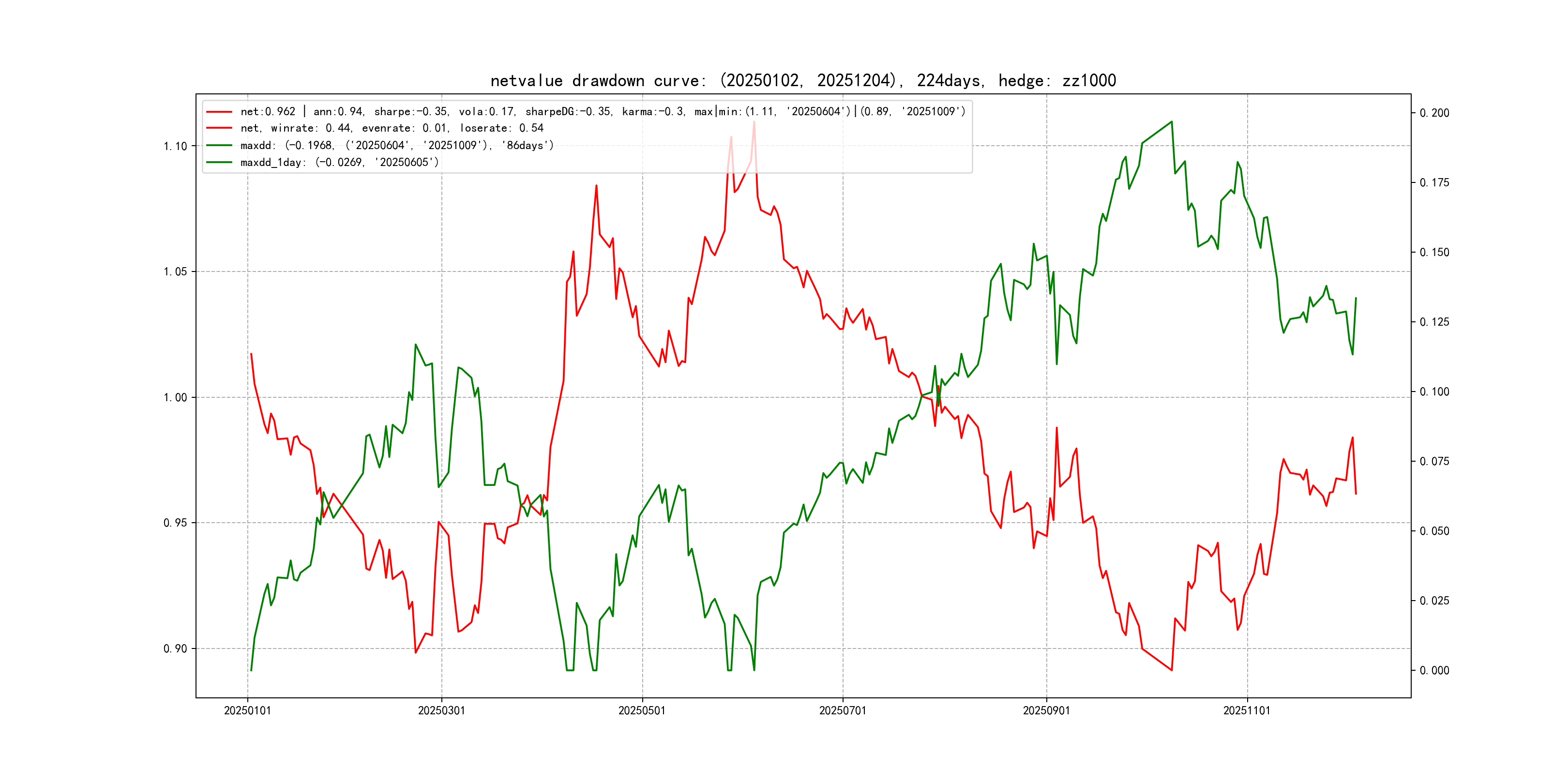Select the maxdd_1day legend text

(x=339, y=162)
